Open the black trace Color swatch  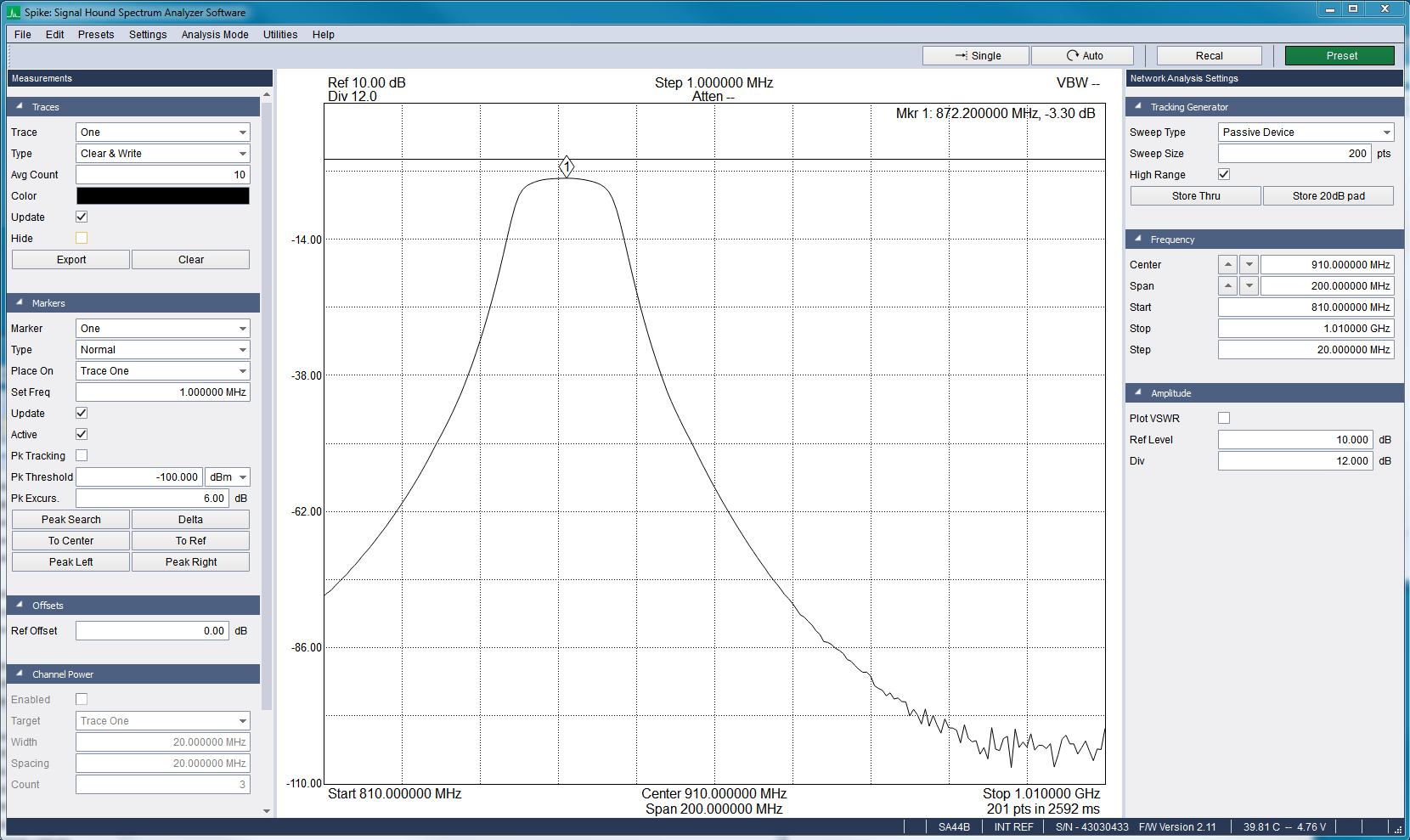[x=163, y=196]
